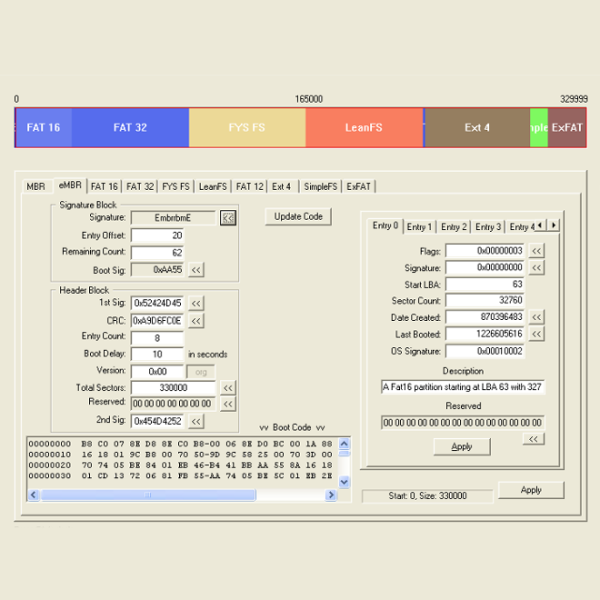Click the << button beside entry Flags
The width and height of the screenshot is (600, 600).
click(537, 250)
